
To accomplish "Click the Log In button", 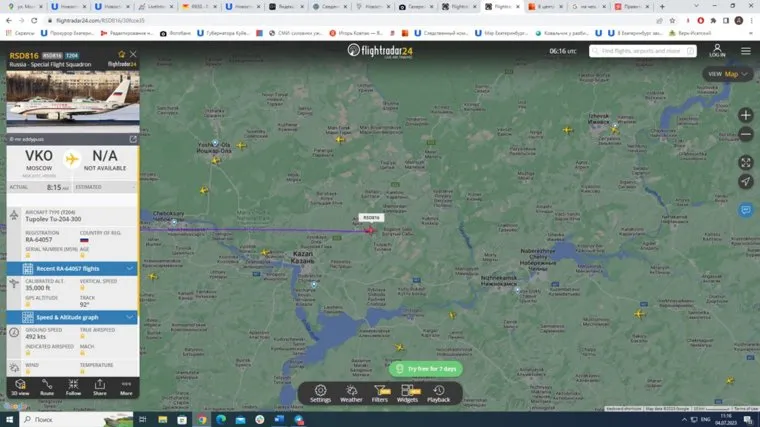I will pos(717,50).
